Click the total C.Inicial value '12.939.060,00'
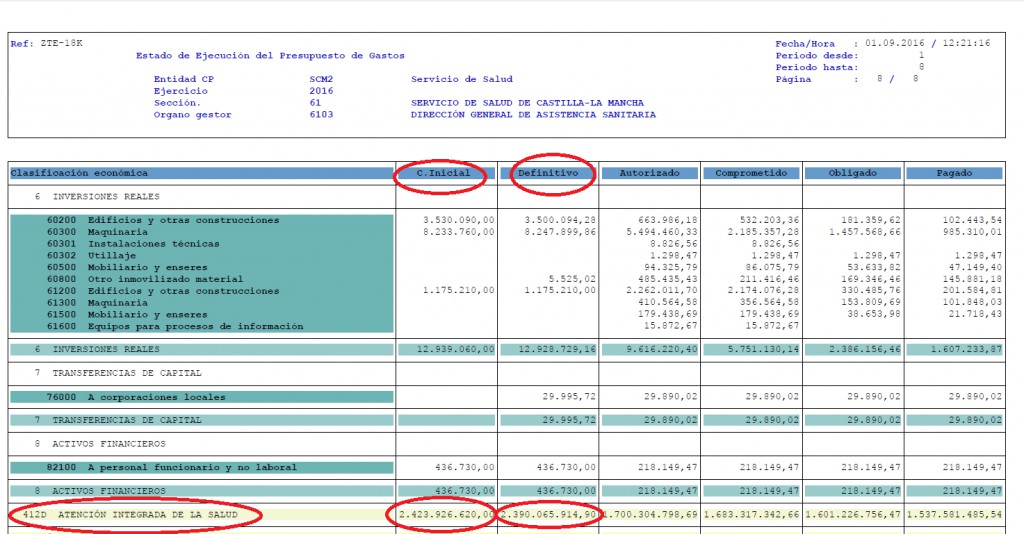Image resolution: width=1024 pixels, height=534 pixels. [x=456, y=349]
